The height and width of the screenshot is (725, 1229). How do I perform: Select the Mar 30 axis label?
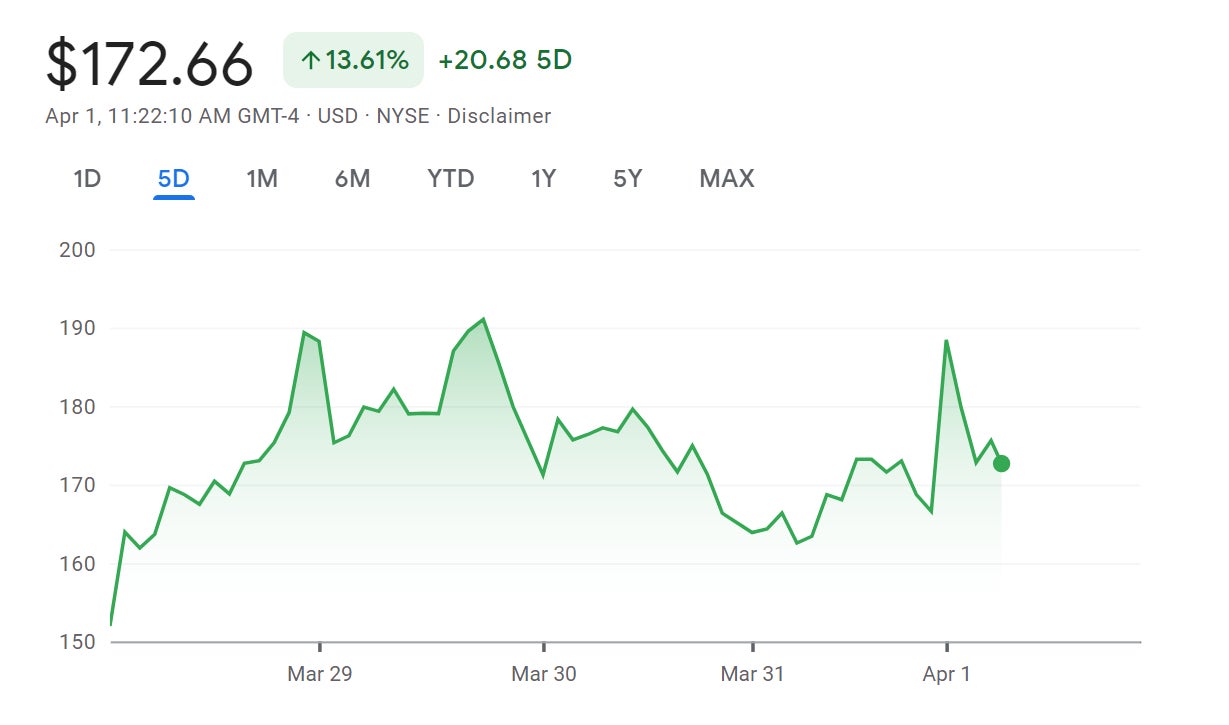(544, 674)
